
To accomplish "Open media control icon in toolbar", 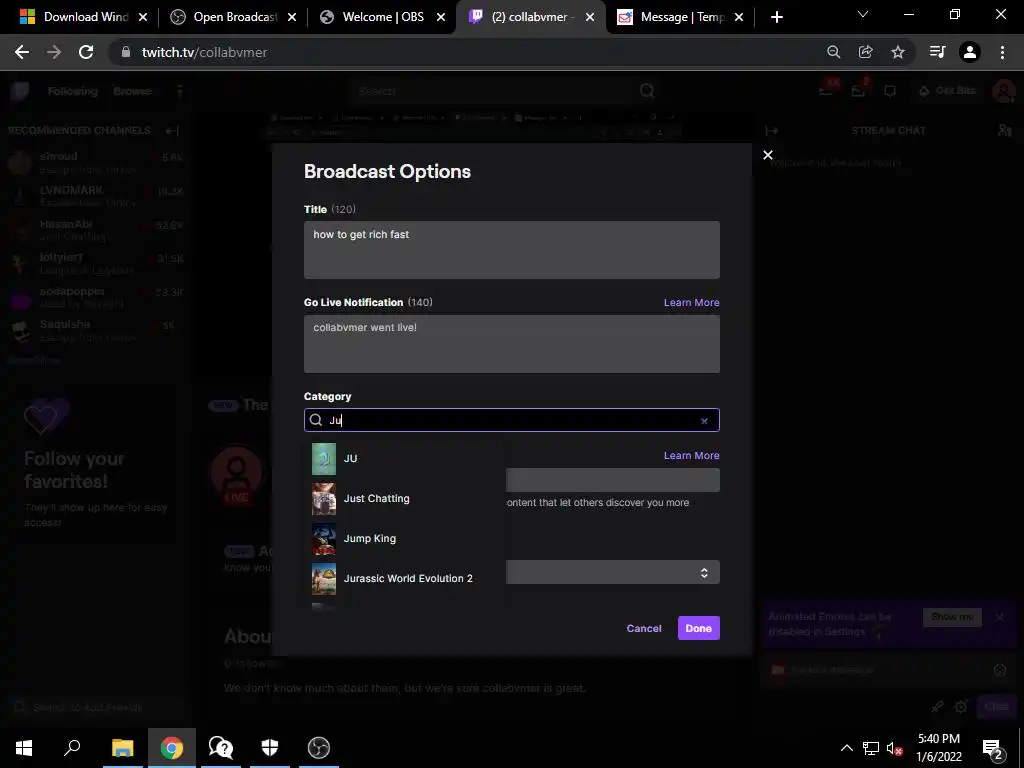I will click(937, 52).
